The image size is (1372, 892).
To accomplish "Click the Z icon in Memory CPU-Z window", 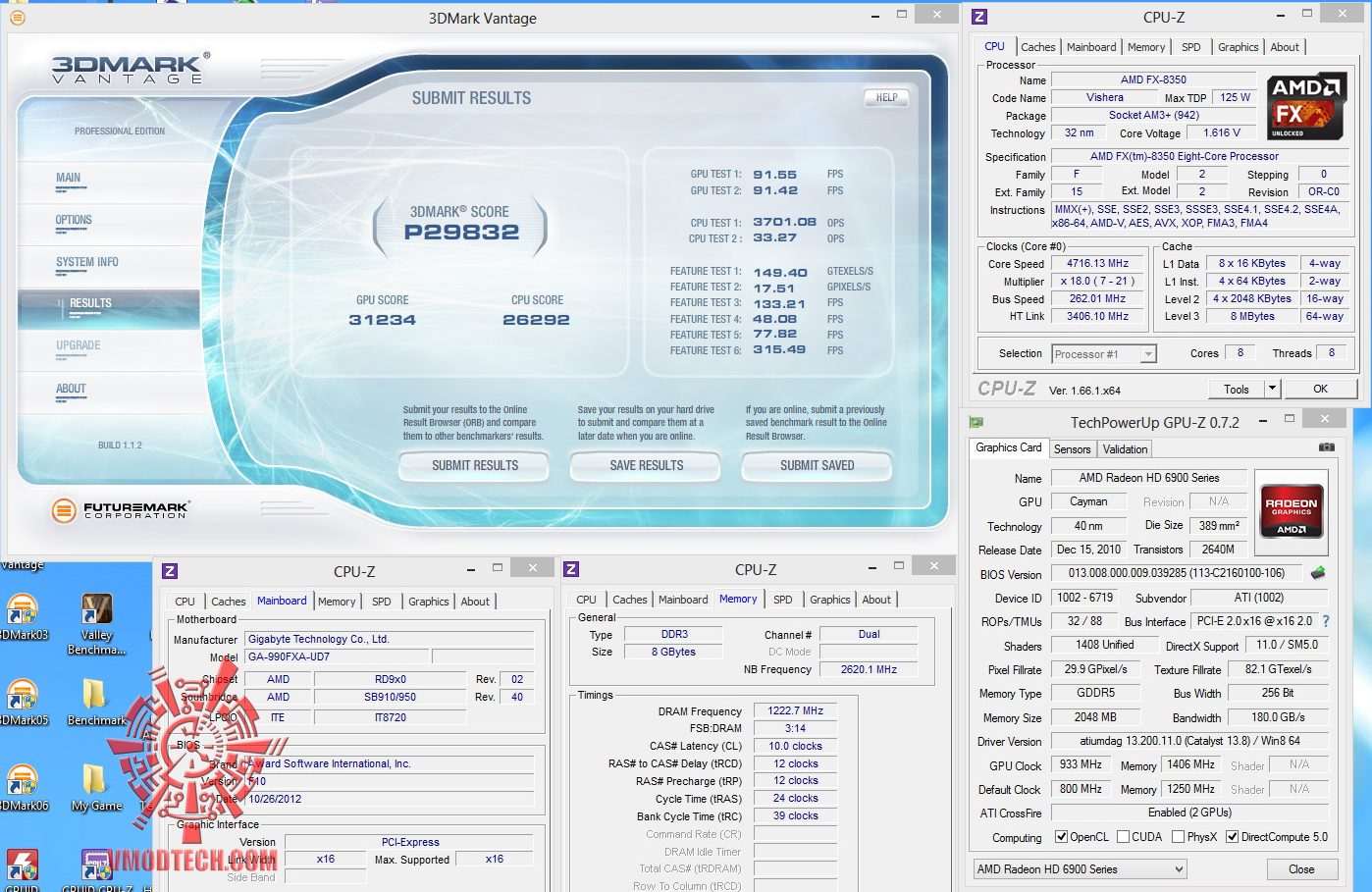I will pos(571,569).
